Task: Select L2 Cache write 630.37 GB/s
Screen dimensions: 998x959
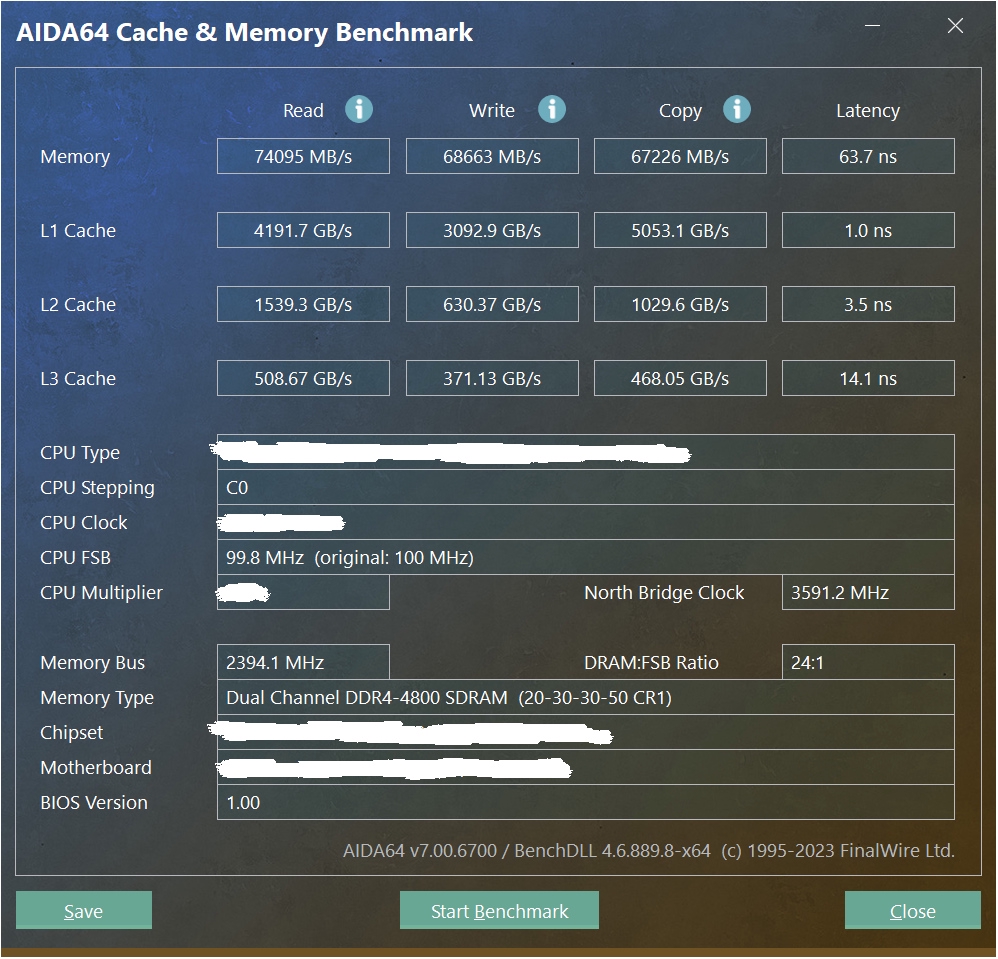Action: click(493, 304)
